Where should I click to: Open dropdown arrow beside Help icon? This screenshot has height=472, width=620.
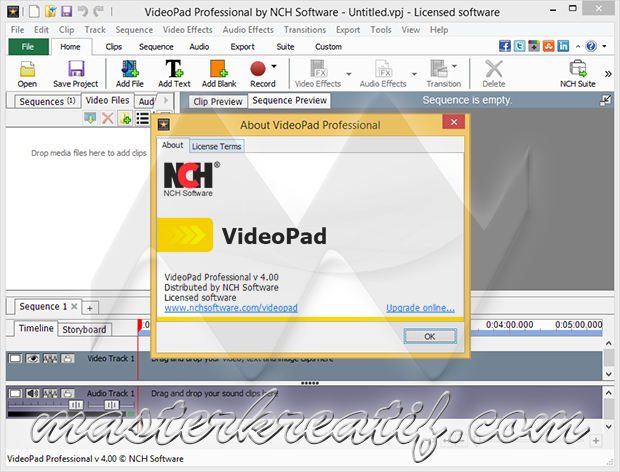coord(604,46)
